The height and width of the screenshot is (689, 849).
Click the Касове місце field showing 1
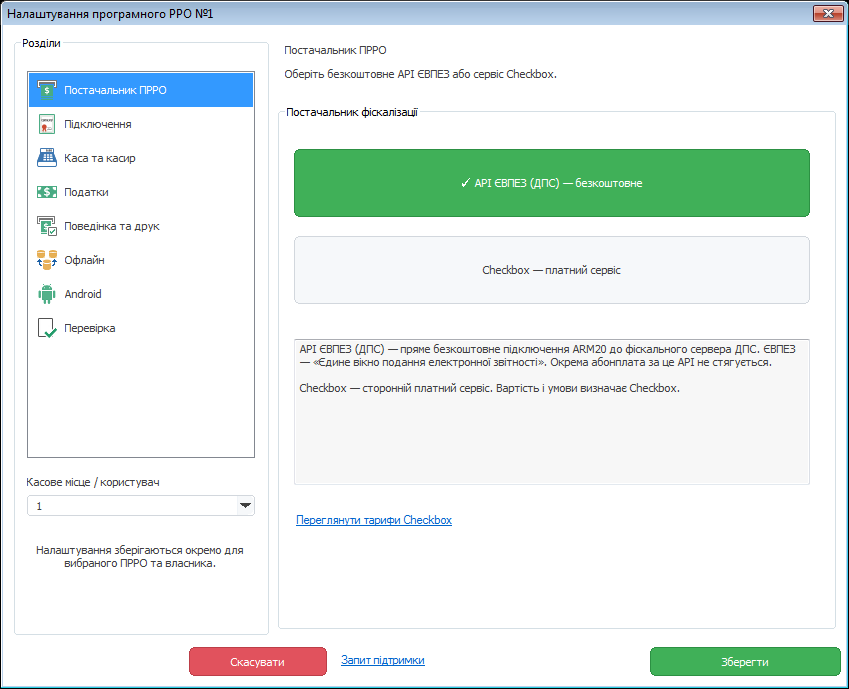[x=141, y=505]
